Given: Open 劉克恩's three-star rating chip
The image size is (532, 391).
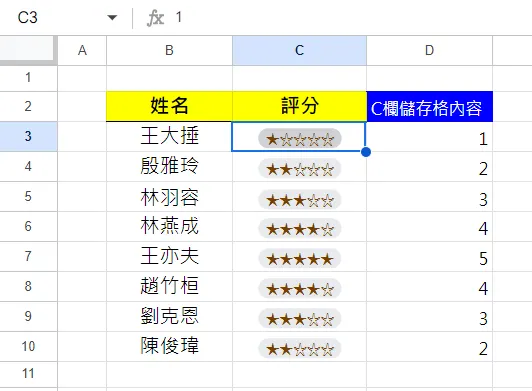Looking at the screenshot, I should (x=300, y=319).
